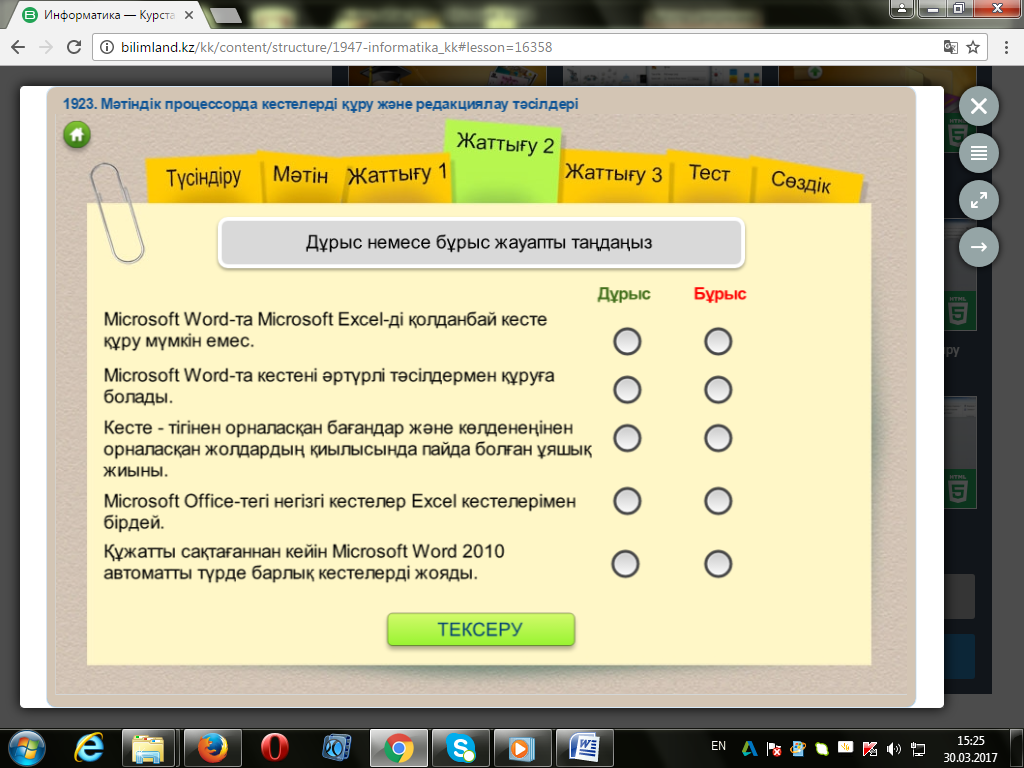Select Дұрыс for Word 2010 жояды statement
The width and height of the screenshot is (1024, 768).
click(x=625, y=564)
